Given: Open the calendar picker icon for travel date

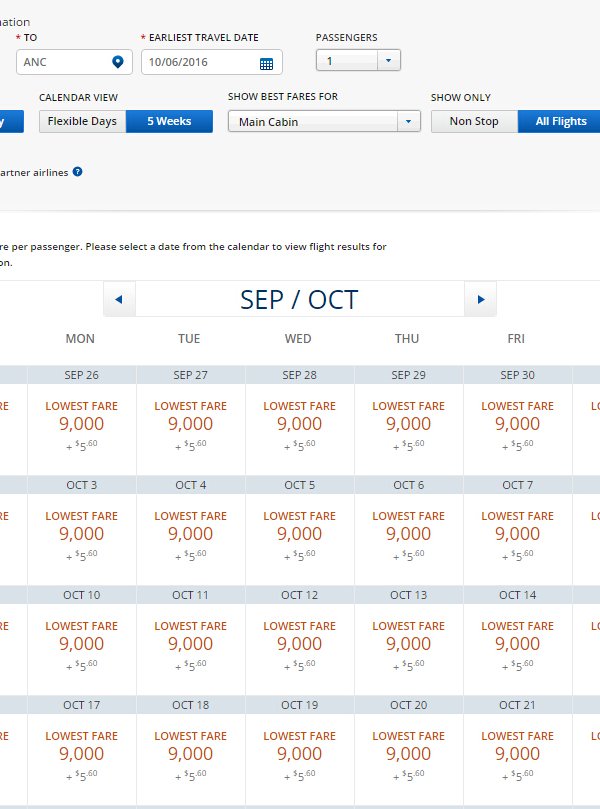Looking at the screenshot, I should click(x=266, y=63).
